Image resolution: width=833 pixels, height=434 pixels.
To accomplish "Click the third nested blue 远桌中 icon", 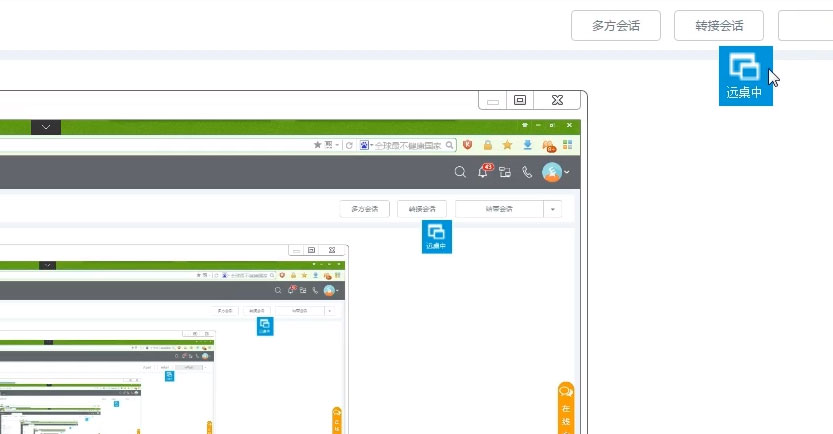I will pos(169,376).
